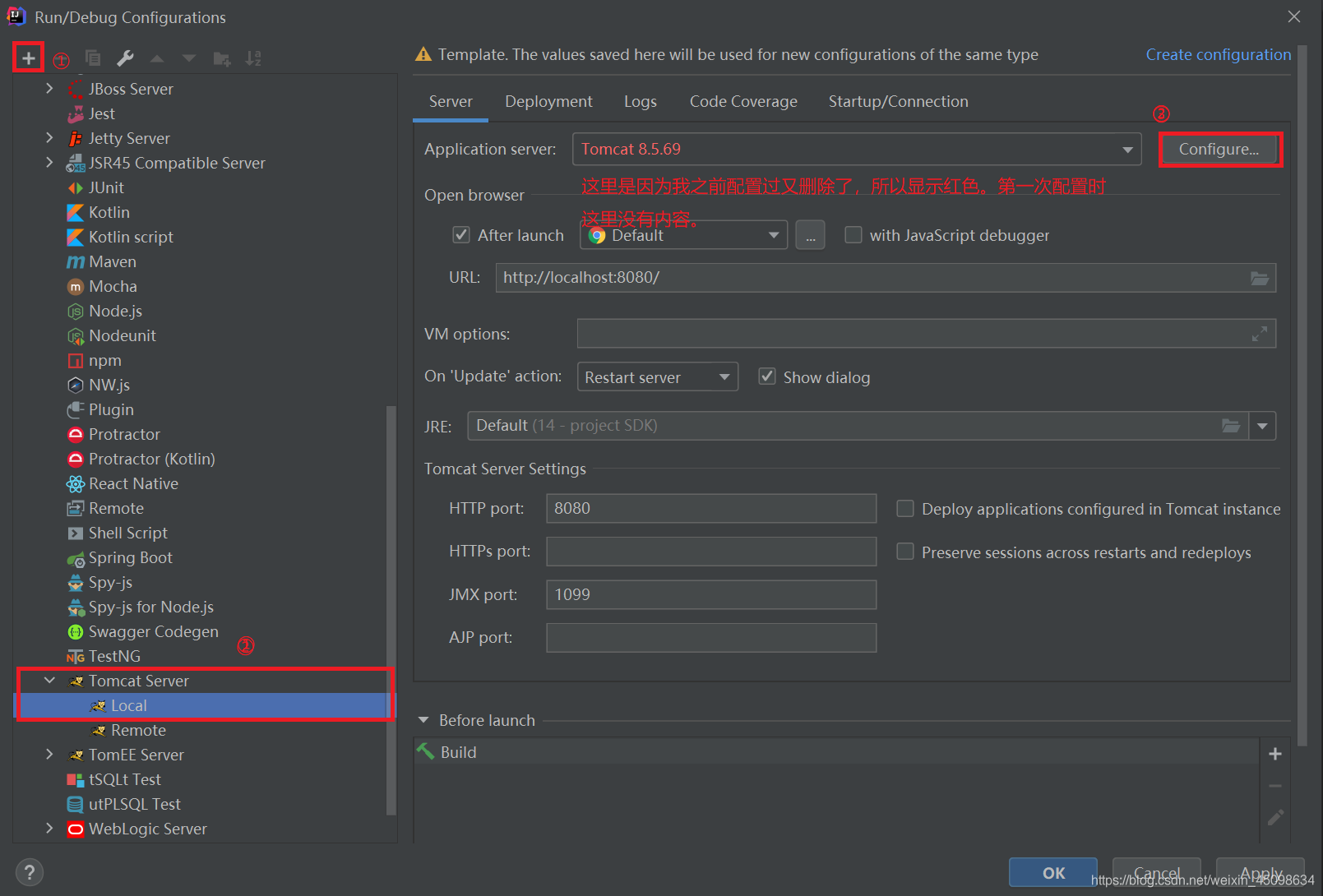Open help question mark icon
Viewport: 1323px width, 896px height.
point(29,872)
